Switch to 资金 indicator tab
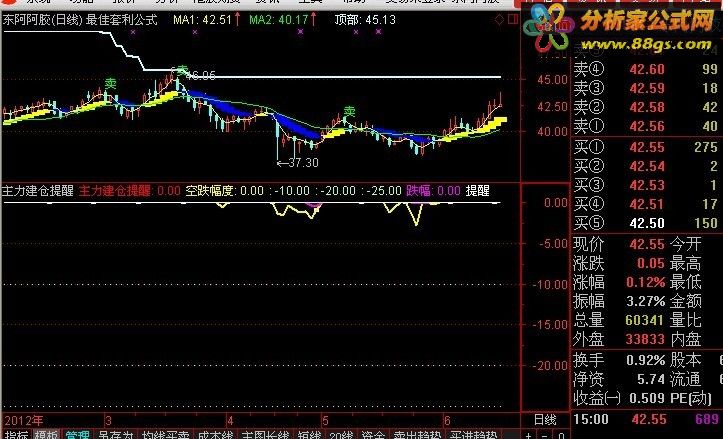 [373, 434]
